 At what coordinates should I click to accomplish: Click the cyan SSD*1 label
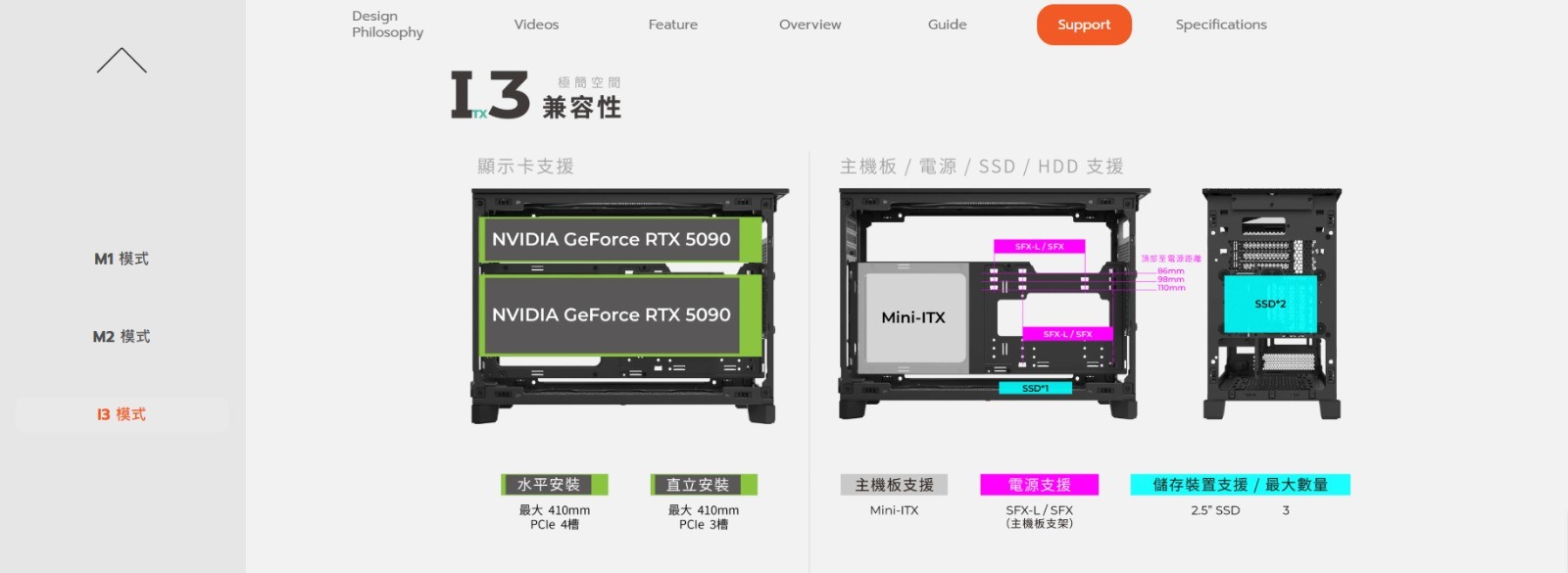click(x=1035, y=388)
